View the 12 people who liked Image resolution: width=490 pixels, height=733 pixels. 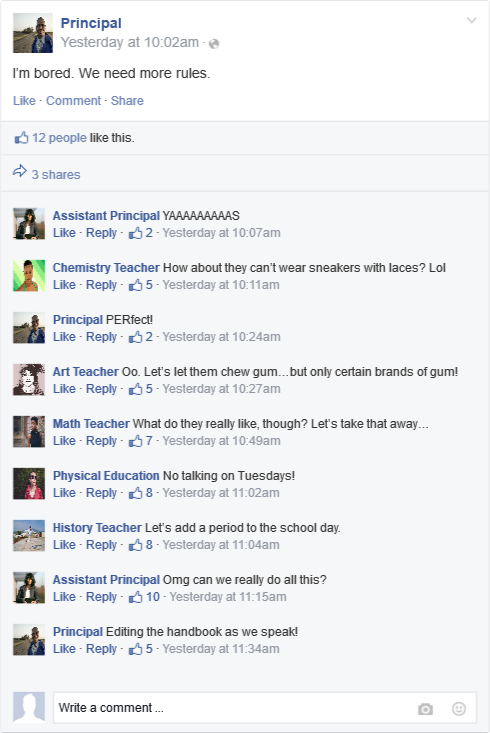pyautogui.click(x=59, y=137)
